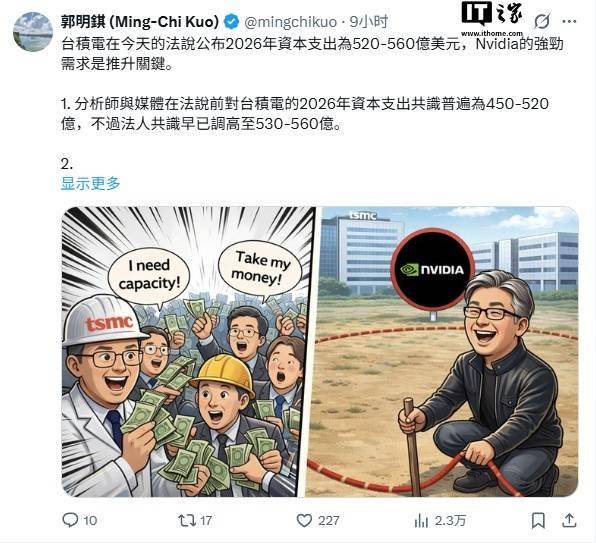Bookmark this tweet

[538, 520]
